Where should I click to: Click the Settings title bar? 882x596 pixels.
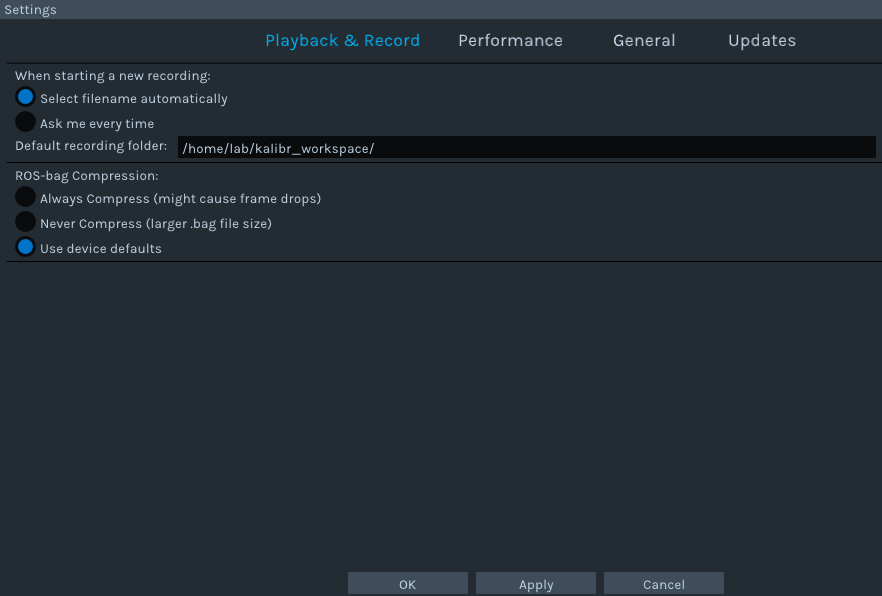[x=441, y=10]
